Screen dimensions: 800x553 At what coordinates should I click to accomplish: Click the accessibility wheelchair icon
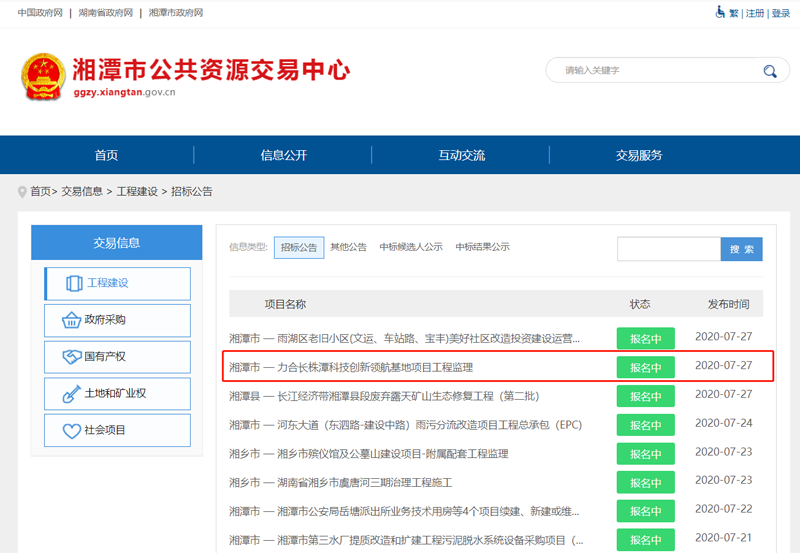point(720,12)
